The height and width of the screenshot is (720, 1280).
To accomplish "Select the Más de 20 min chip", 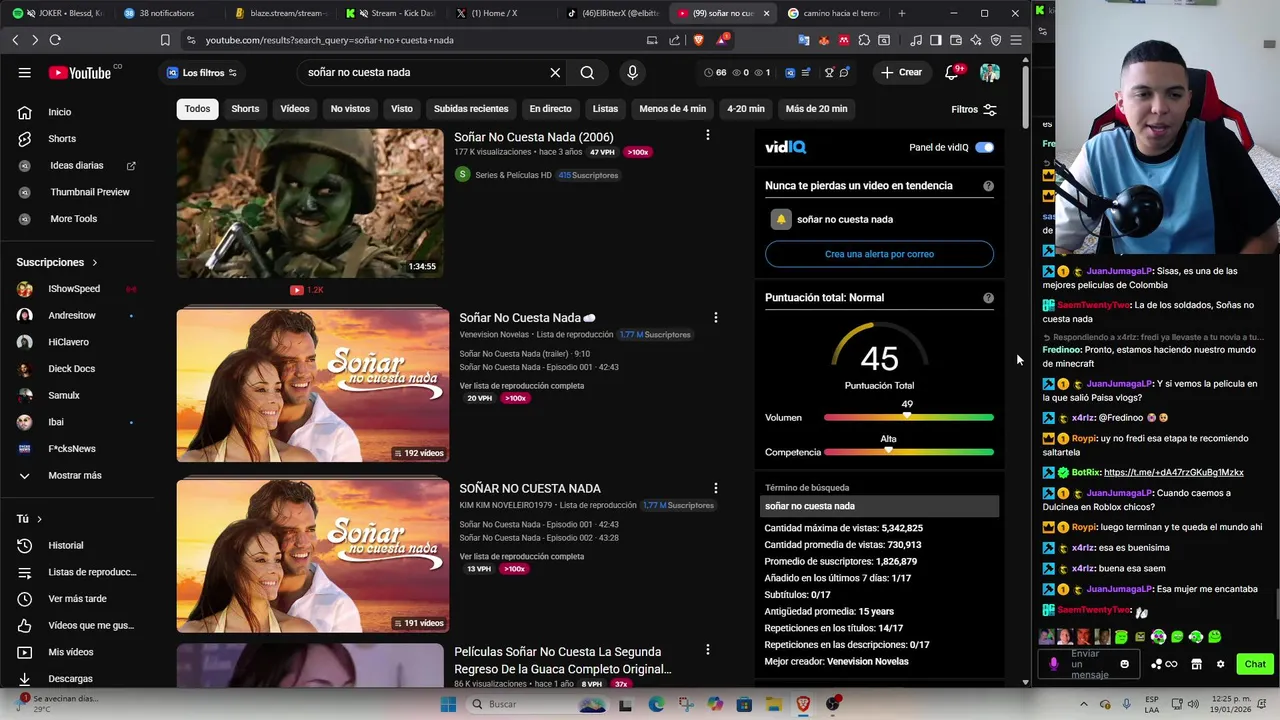I will (816, 109).
